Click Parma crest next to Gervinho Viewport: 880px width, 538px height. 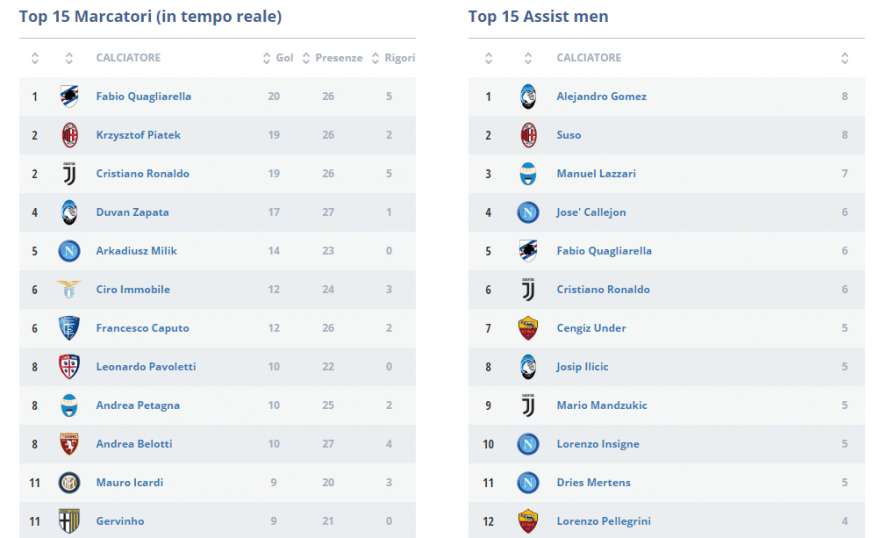[69, 521]
